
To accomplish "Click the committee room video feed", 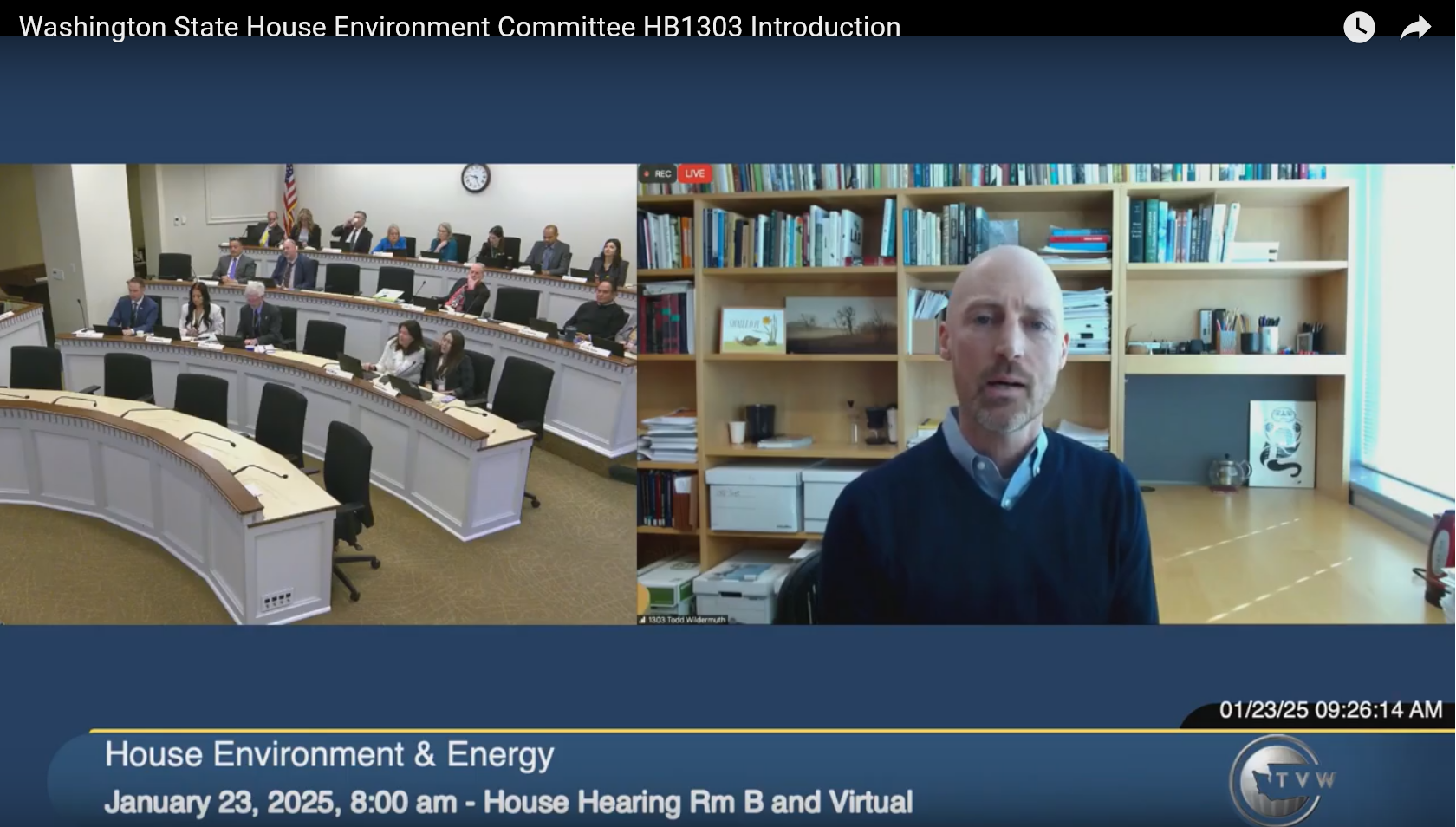I will tap(318, 394).
